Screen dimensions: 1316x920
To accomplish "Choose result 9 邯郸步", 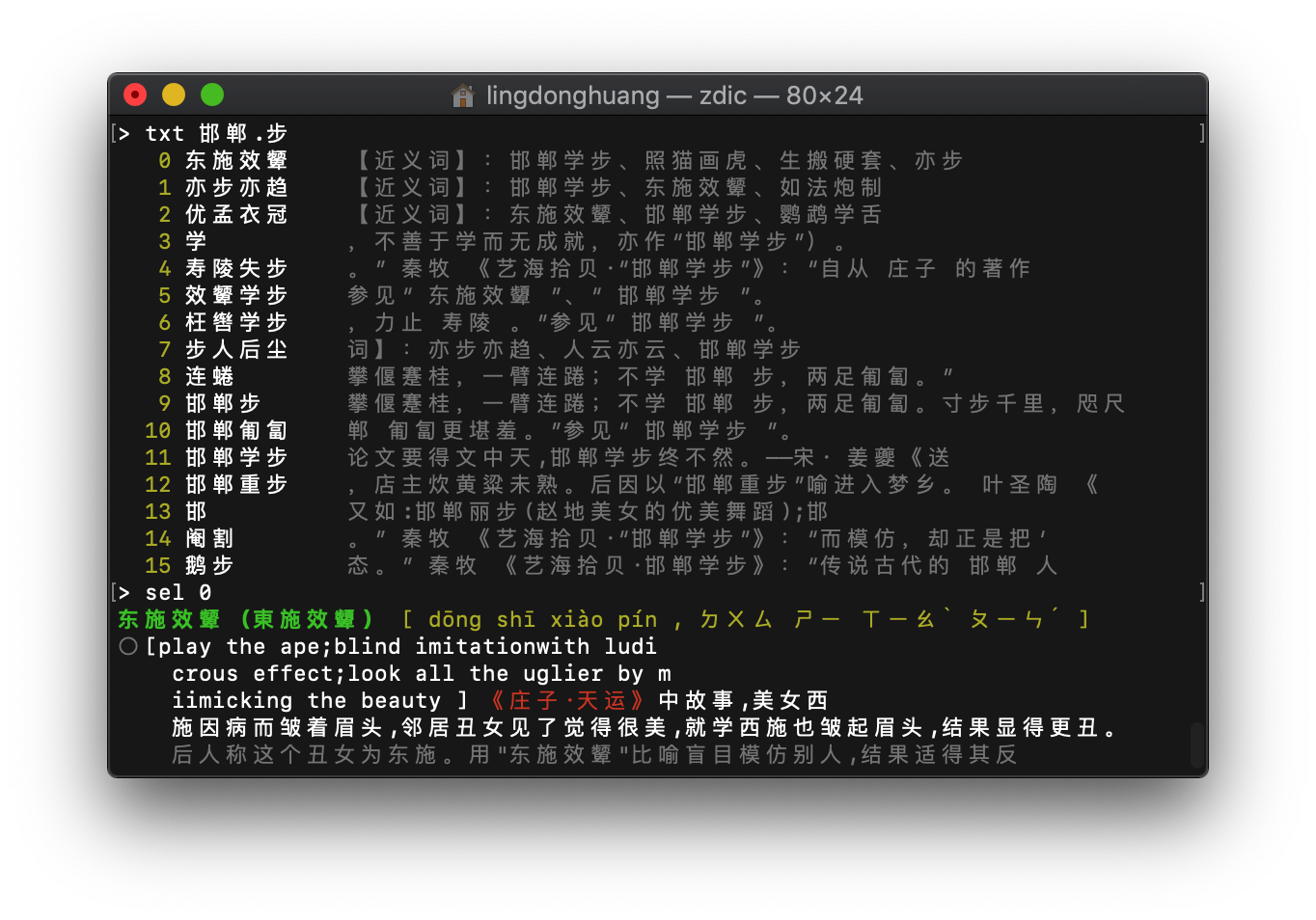I will [x=222, y=403].
